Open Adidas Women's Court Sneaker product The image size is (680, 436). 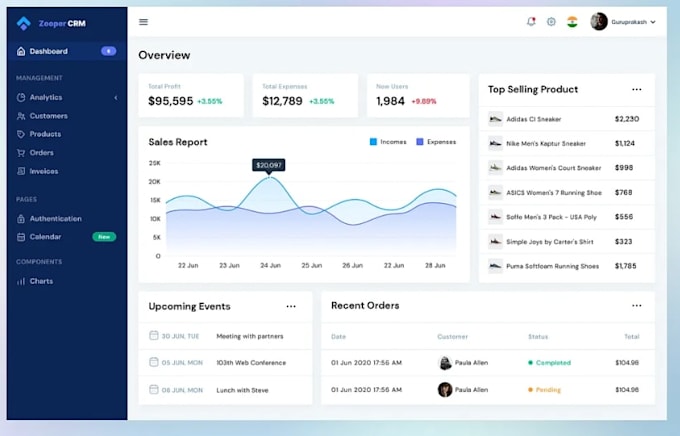point(567,168)
